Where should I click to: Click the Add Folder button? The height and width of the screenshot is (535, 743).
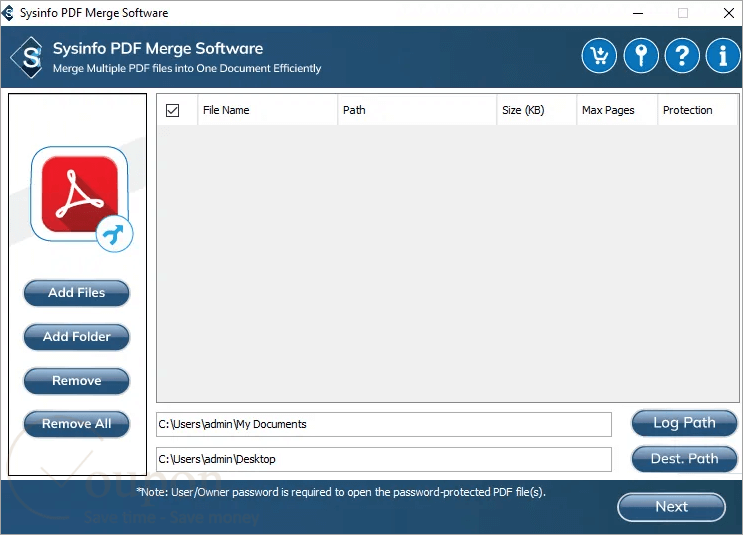click(x=76, y=337)
